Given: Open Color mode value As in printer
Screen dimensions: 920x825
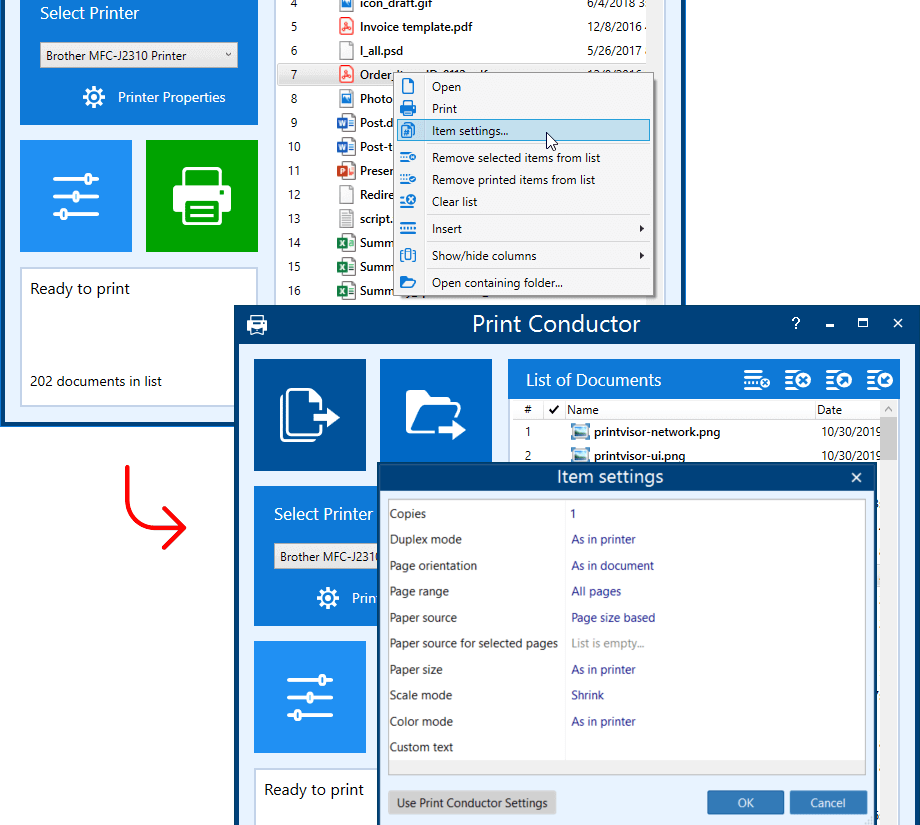Looking at the screenshot, I should 715,722.
